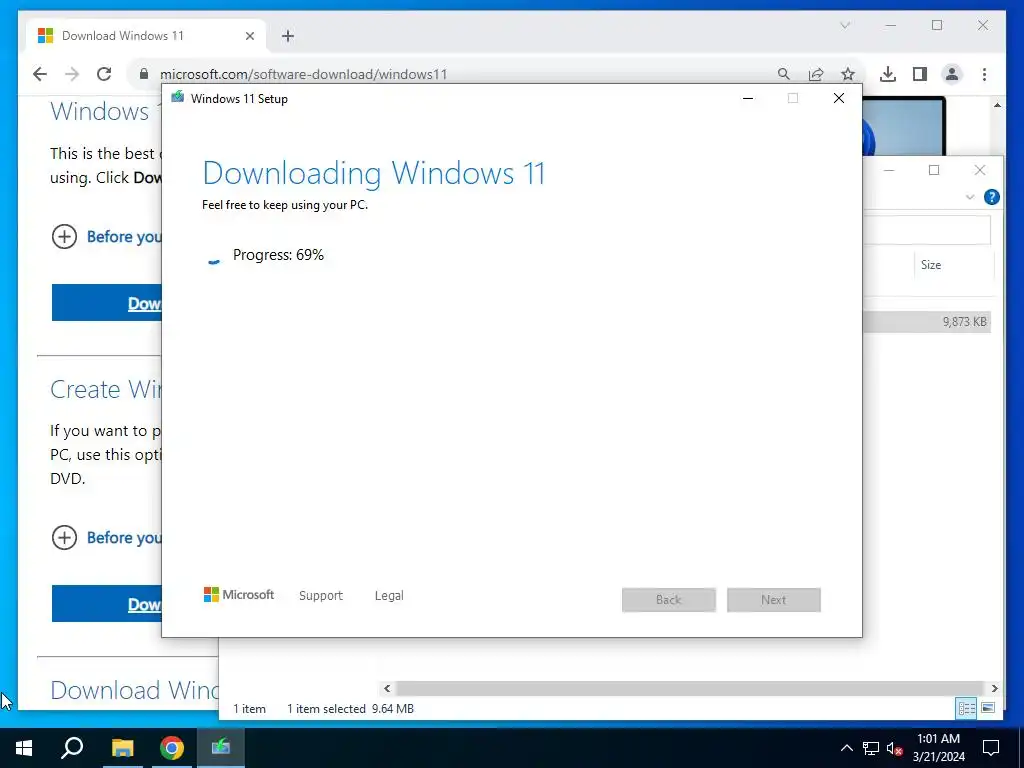The height and width of the screenshot is (768, 1024).
Task: Minimize the Windows 11 Setup window
Action: coord(748,98)
